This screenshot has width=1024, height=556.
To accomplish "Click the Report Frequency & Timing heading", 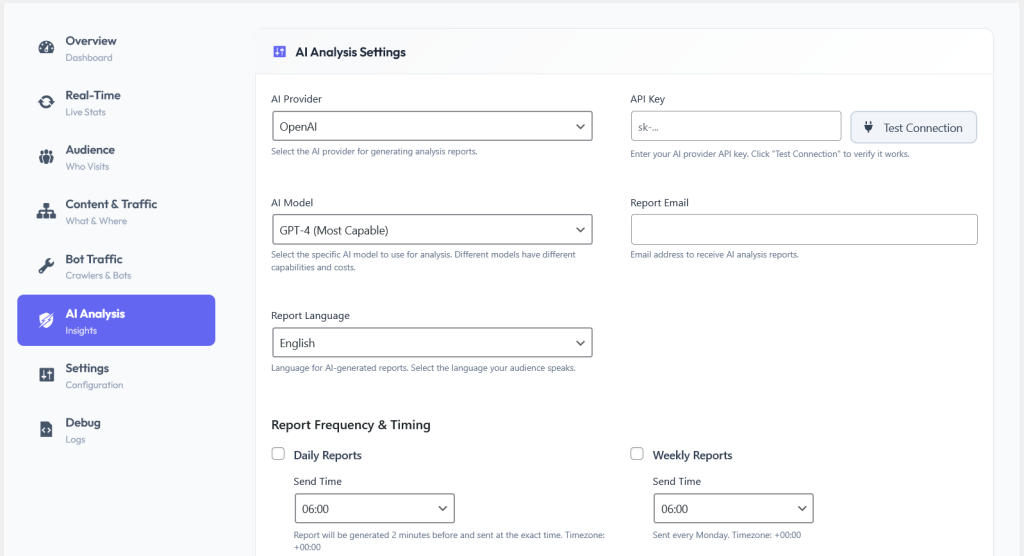I will 351,425.
